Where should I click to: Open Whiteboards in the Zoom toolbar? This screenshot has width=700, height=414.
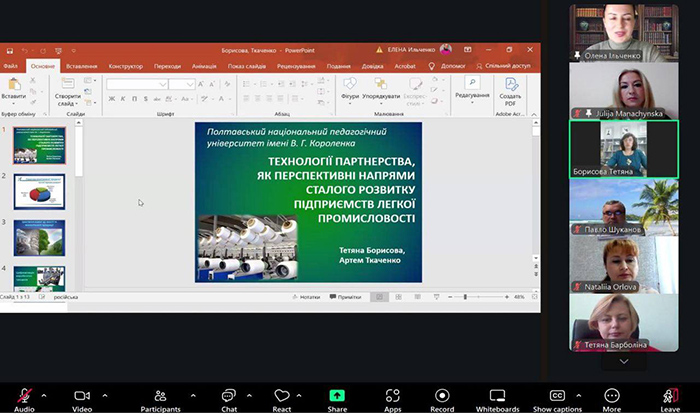coord(497,396)
